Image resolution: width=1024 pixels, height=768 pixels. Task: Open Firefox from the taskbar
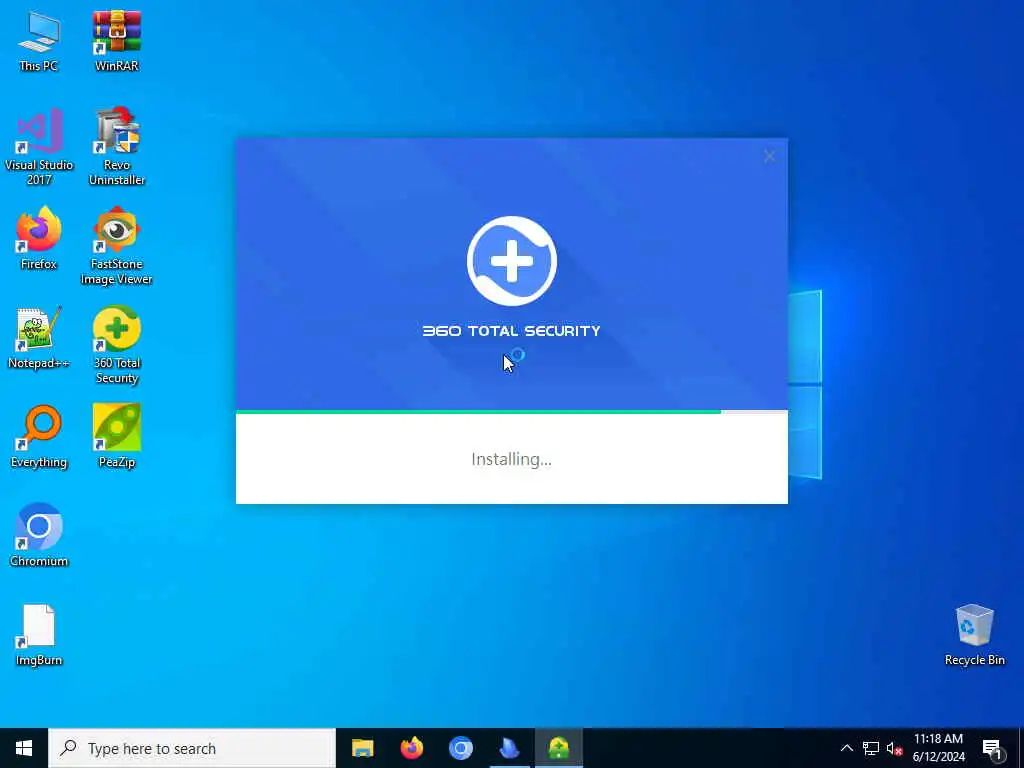(411, 748)
